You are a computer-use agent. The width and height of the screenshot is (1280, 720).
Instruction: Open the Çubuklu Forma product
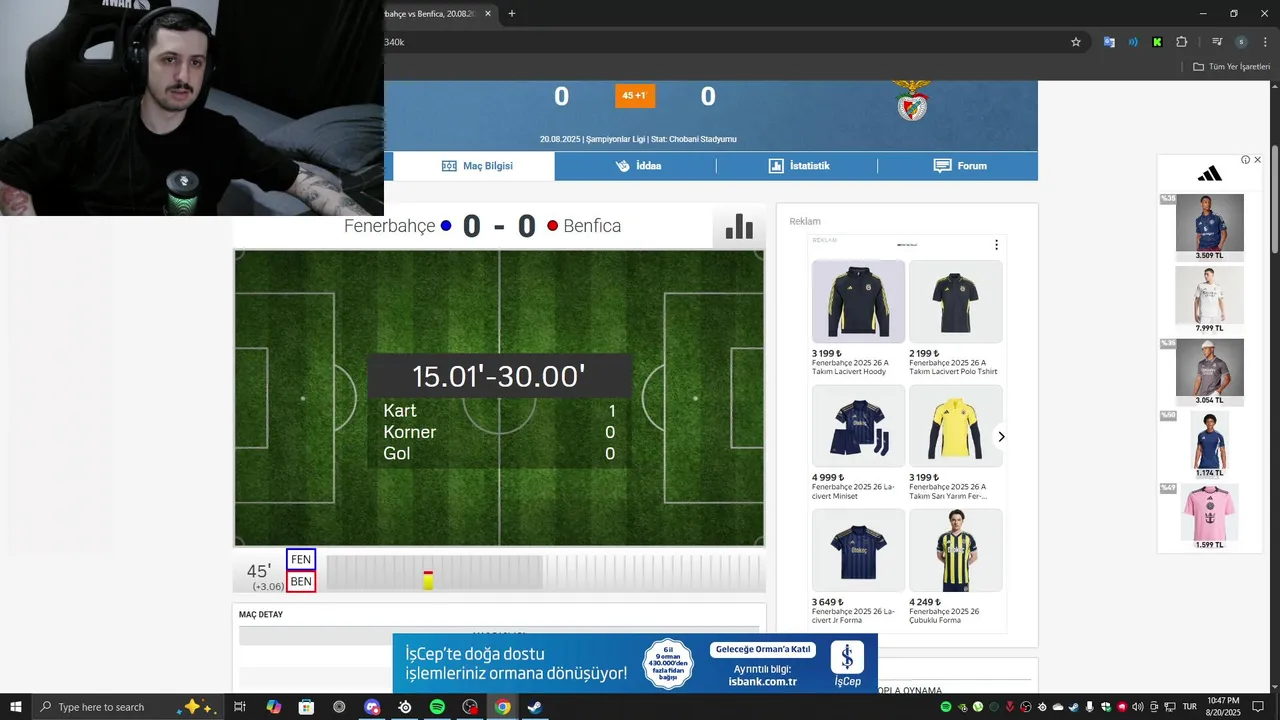point(955,567)
